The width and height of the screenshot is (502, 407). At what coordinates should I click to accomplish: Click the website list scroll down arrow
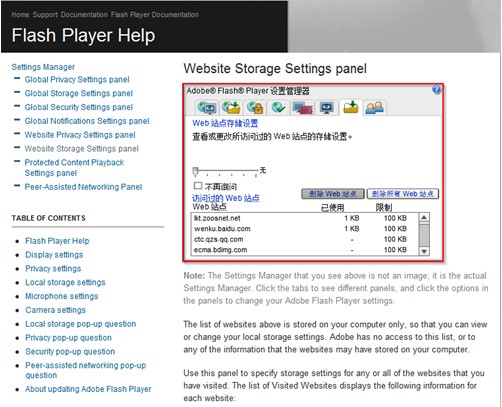click(424, 251)
